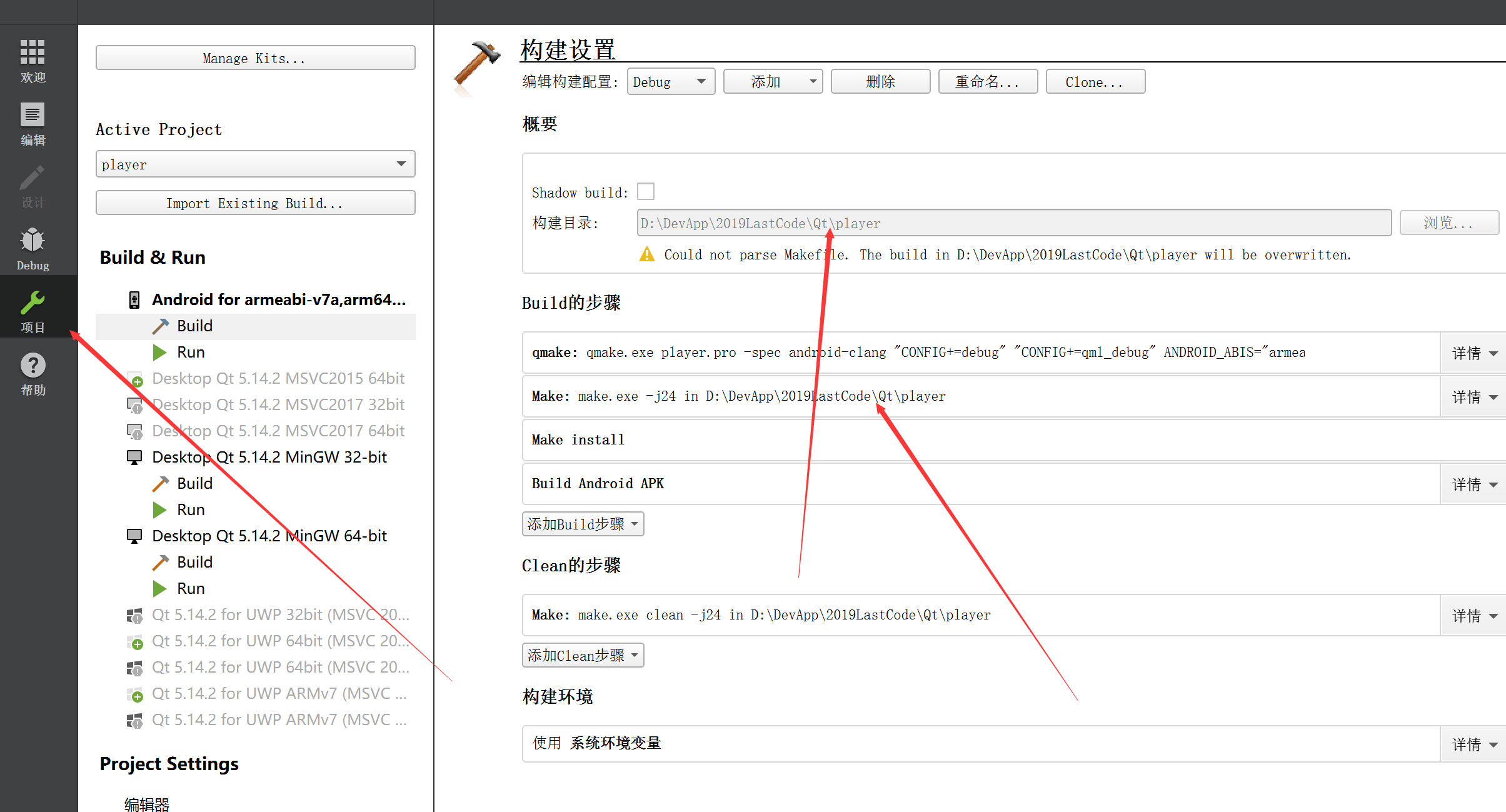Click the UWP 32bit kit icon
The width and height of the screenshot is (1506, 812).
pos(134,616)
